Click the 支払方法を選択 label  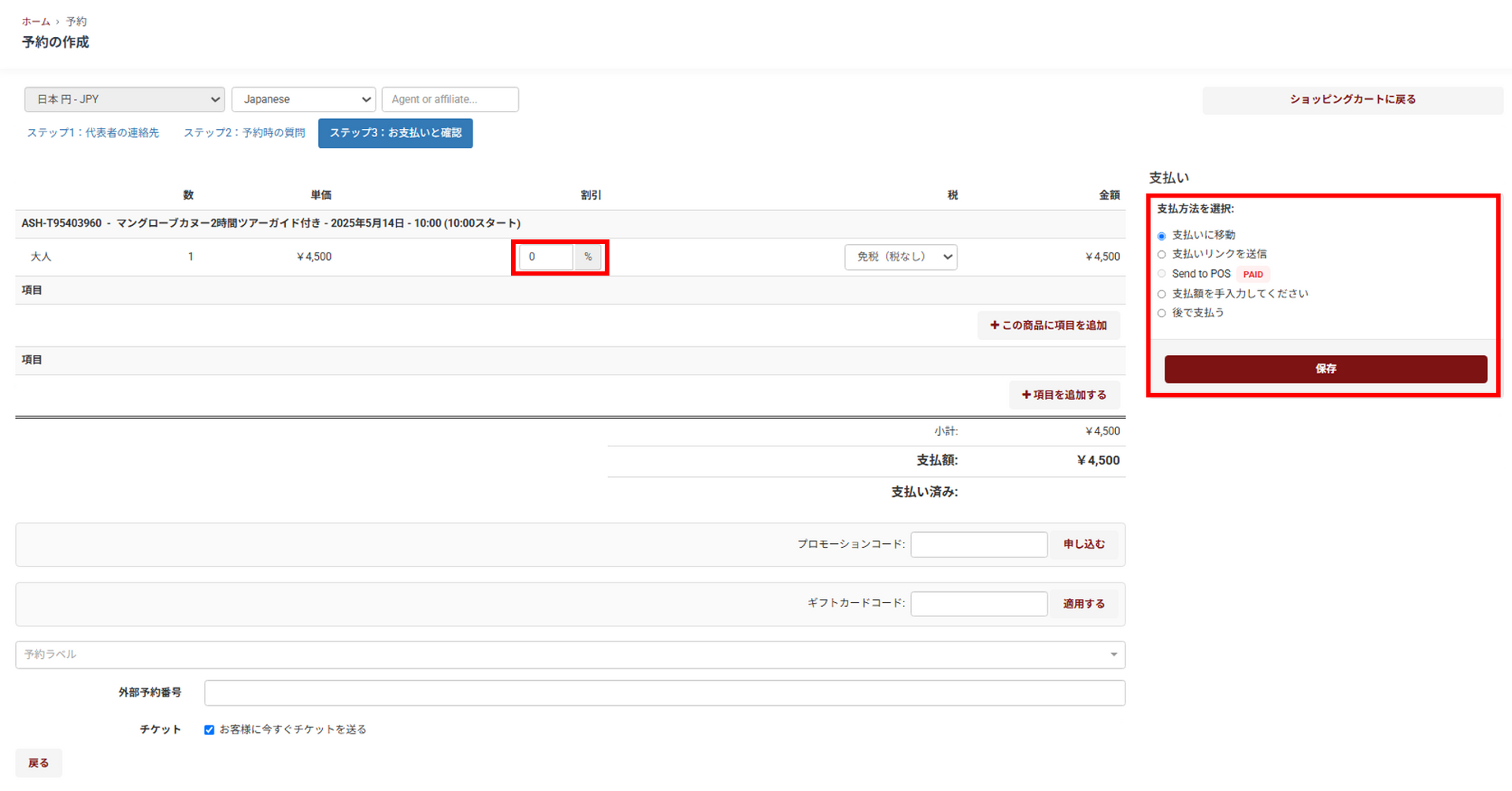coord(1195,209)
